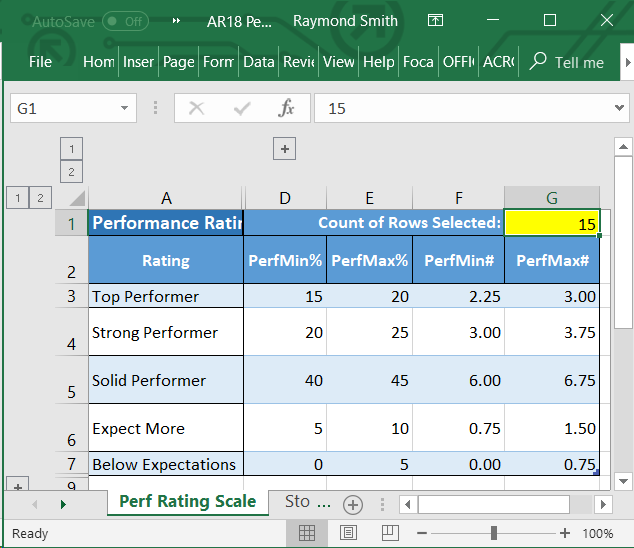Select the 6.75 PerfMax# cell
This screenshot has height=548, width=634.
(552, 380)
